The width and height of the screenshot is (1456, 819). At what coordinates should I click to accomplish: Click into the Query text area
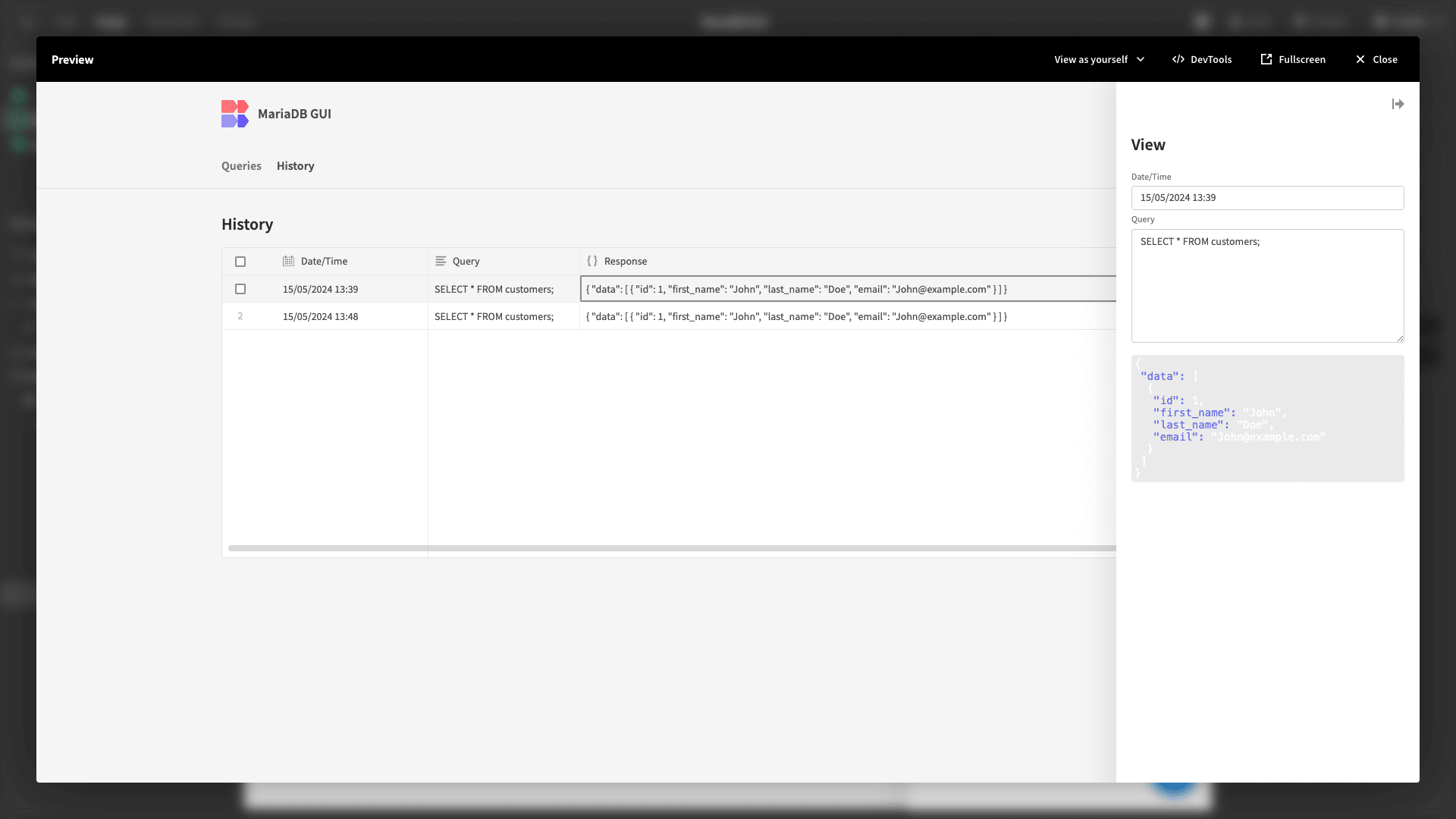1267,286
